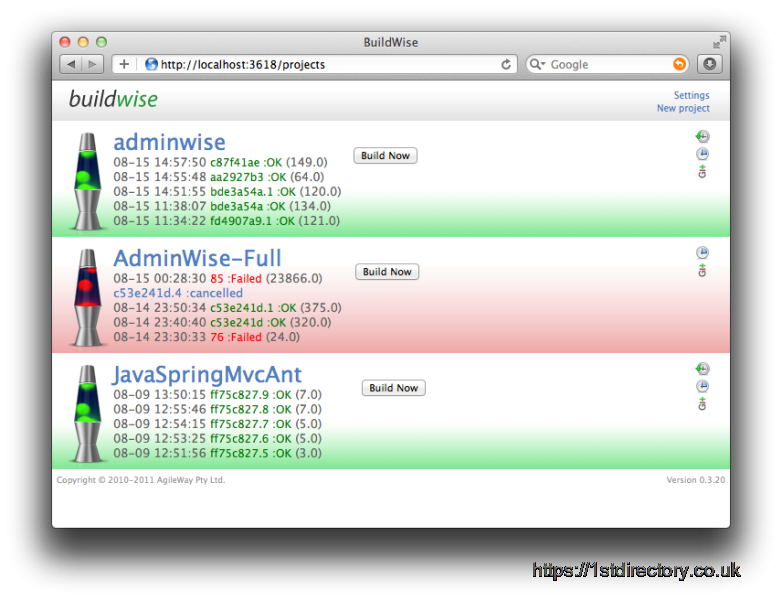Open build c87f41ae :OK

coord(246,163)
